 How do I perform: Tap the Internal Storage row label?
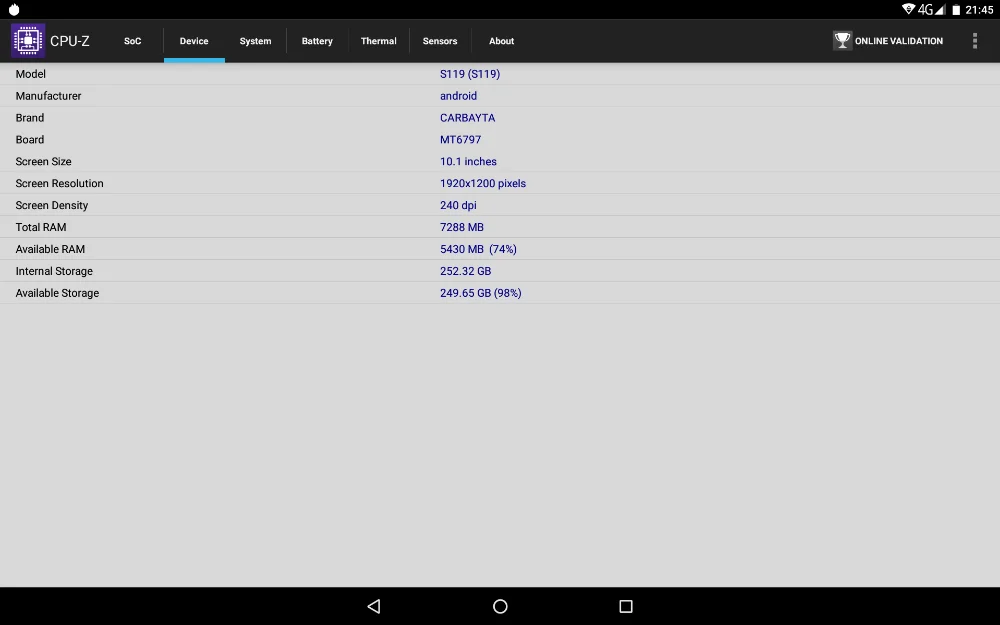54,271
